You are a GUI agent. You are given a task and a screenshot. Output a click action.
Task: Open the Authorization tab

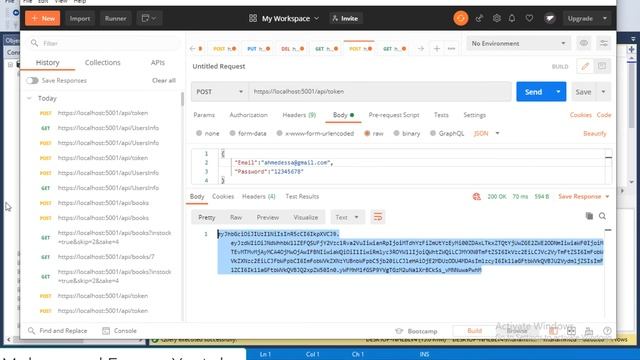(249, 115)
